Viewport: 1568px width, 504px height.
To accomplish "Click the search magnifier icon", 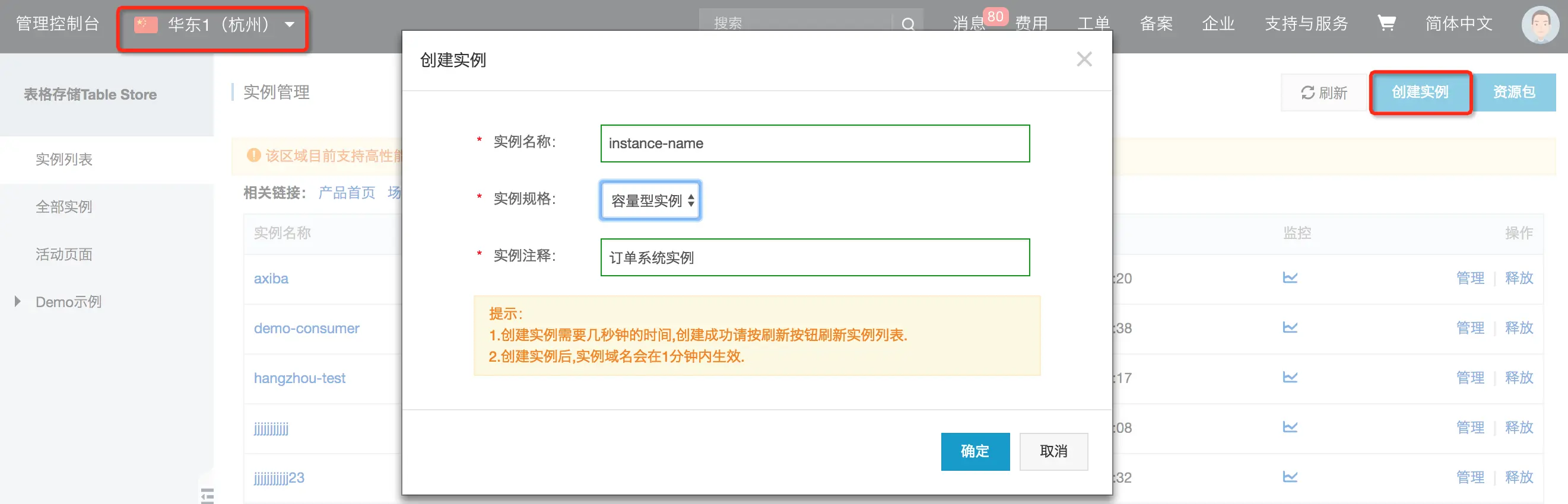I will tap(907, 24).
